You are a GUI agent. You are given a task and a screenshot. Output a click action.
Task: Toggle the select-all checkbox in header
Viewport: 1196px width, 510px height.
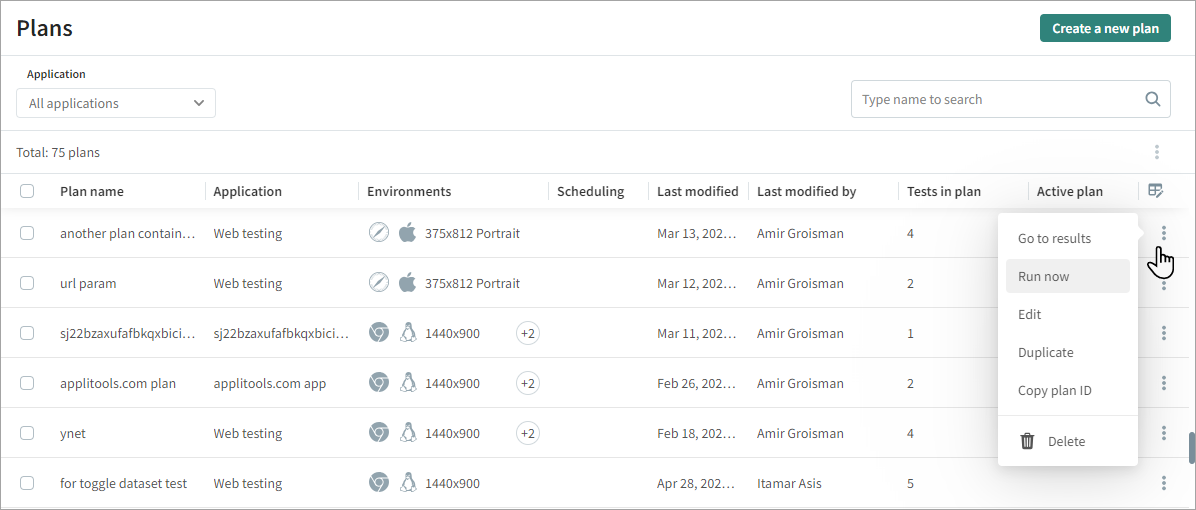click(27, 191)
